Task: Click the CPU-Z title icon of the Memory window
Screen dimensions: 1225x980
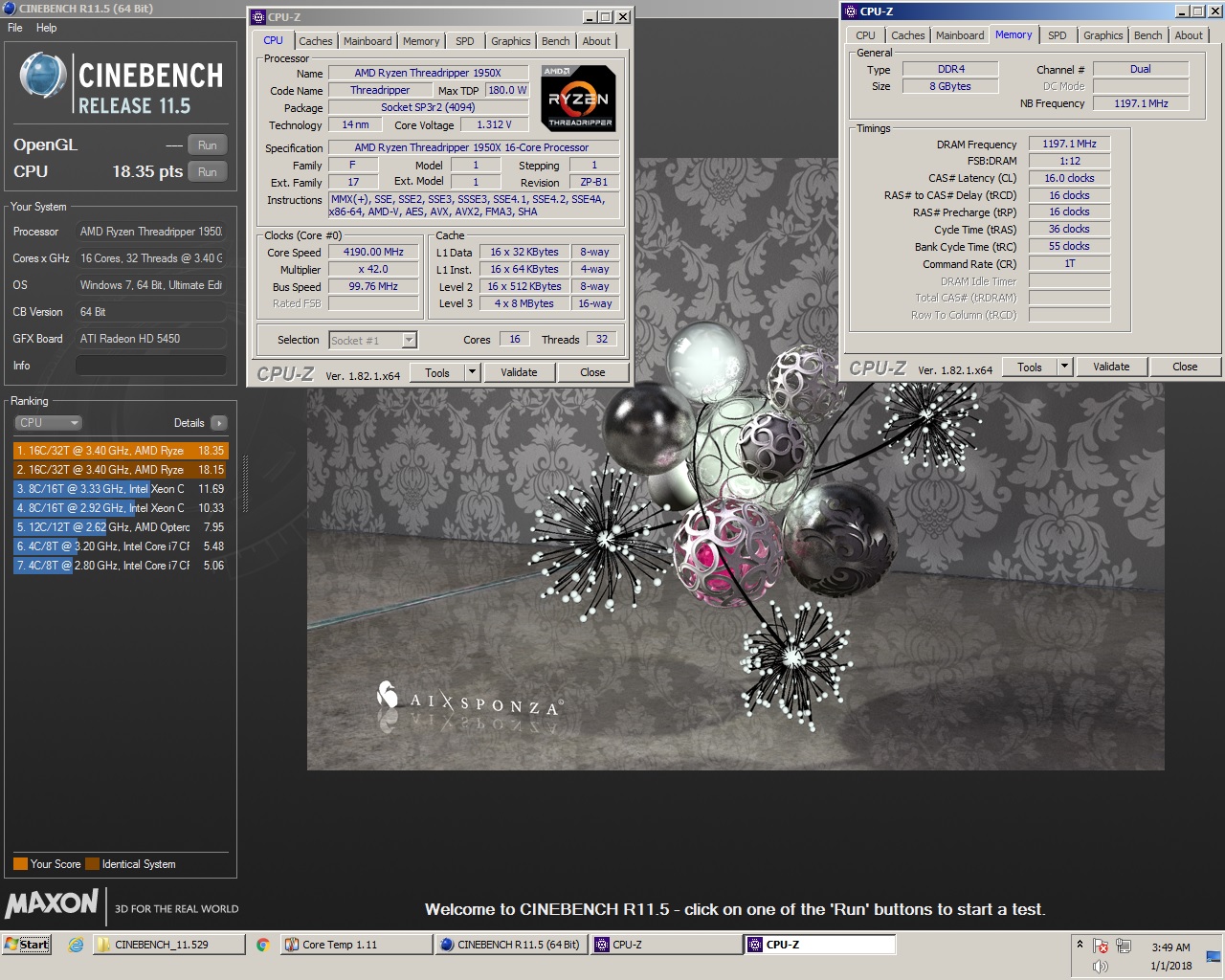Action: tap(850, 11)
